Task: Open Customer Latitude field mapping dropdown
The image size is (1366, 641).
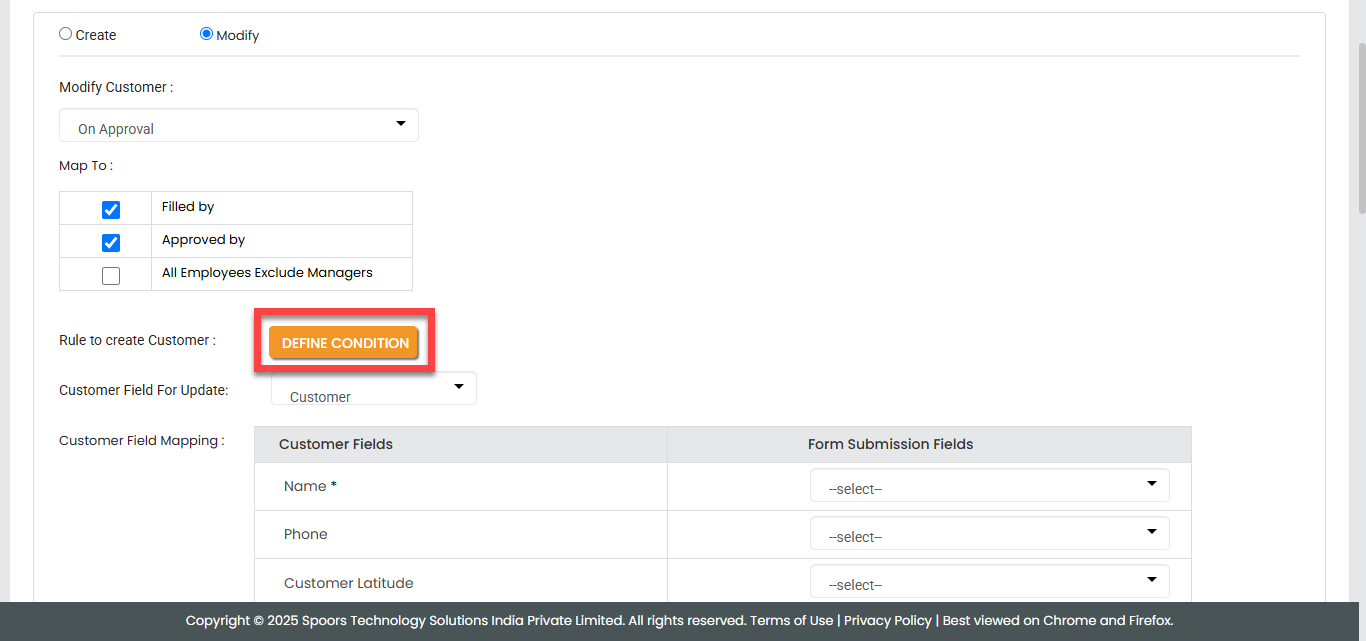Action: coord(989,582)
